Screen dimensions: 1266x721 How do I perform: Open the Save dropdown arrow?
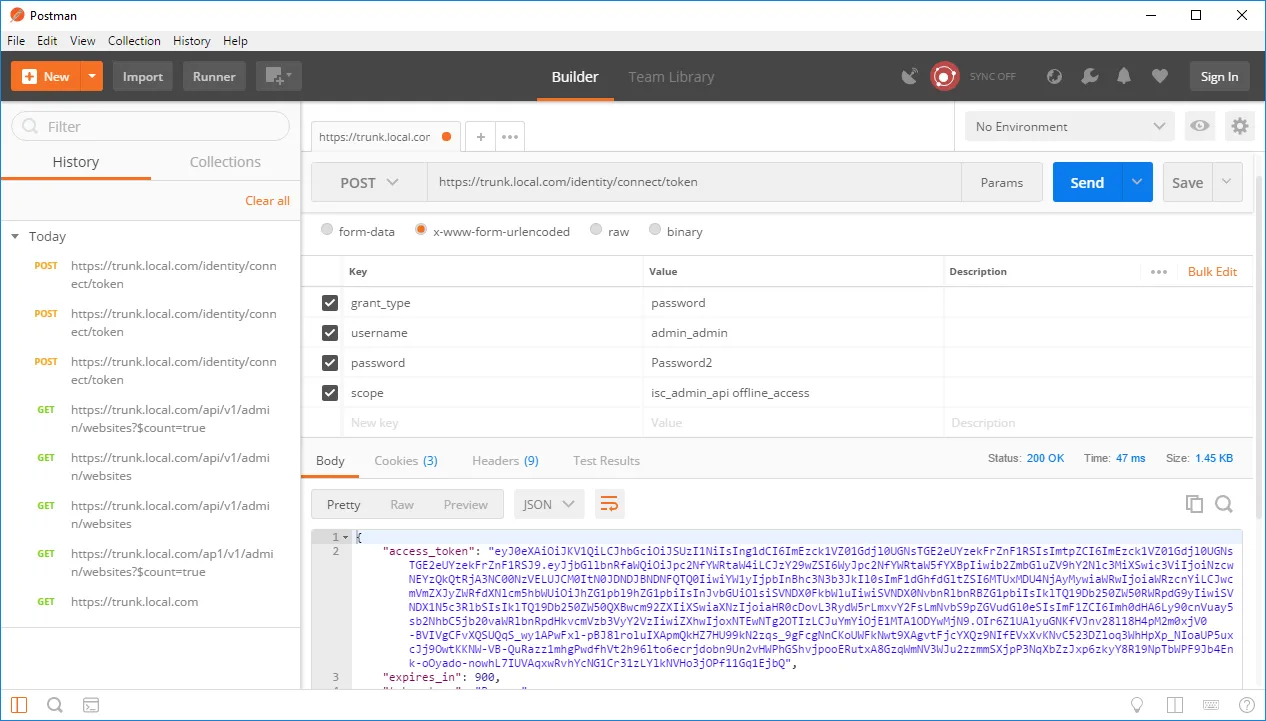click(x=1228, y=183)
